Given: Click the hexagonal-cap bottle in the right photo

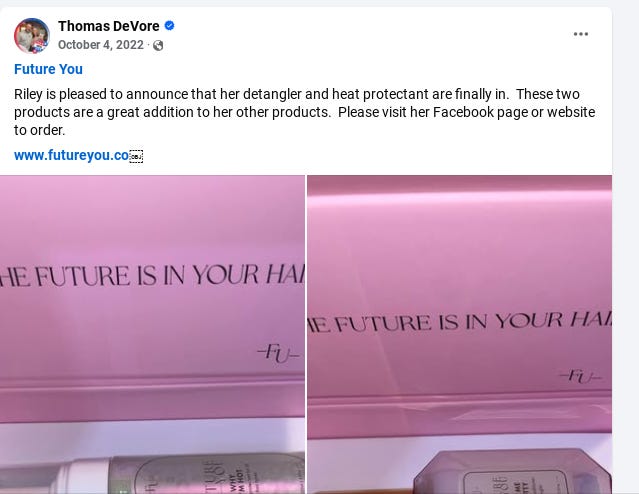Looking at the screenshot, I should (512, 472).
